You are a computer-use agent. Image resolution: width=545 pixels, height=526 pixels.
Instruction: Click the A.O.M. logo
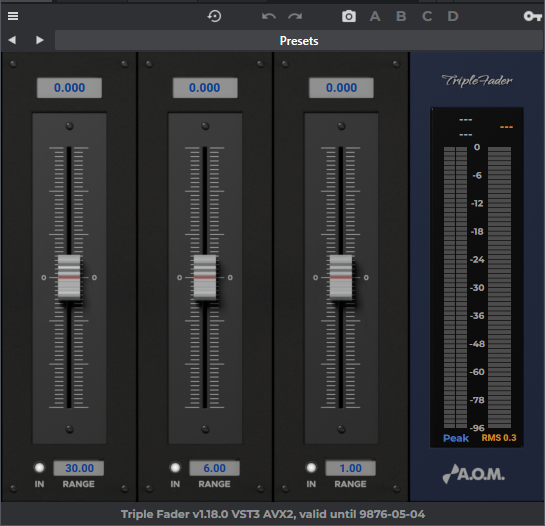pos(474,474)
